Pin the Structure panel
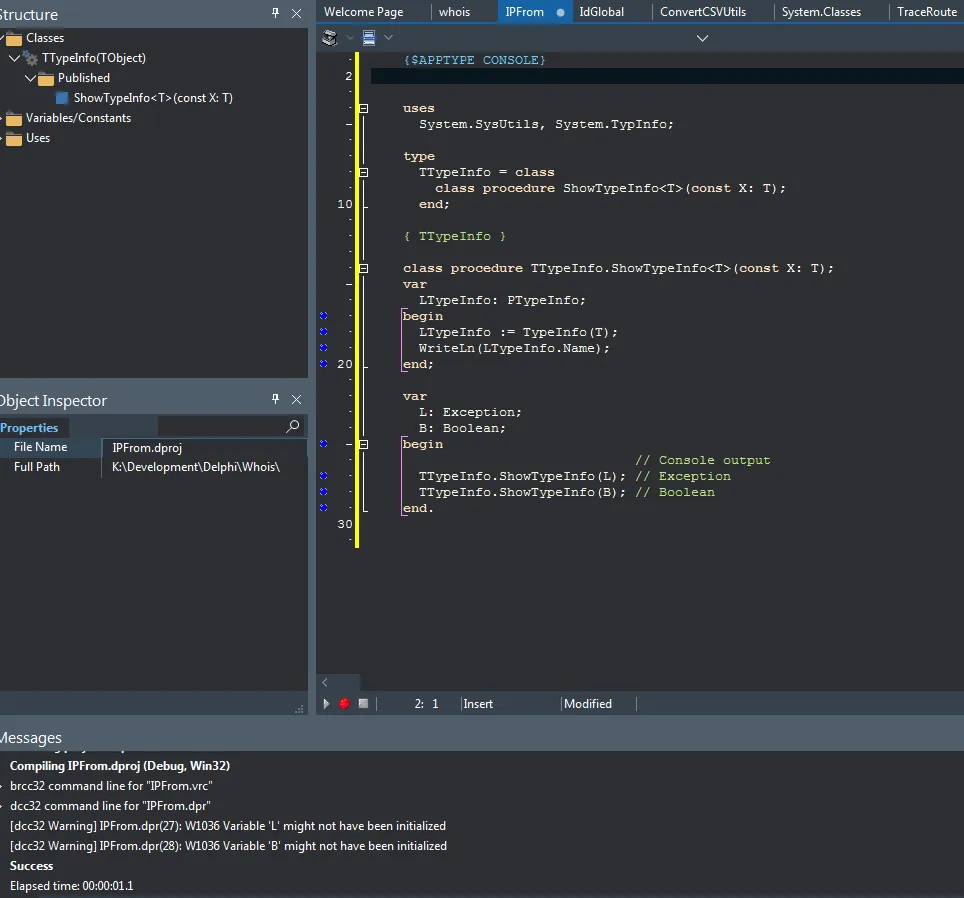This screenshot has width=964, height=898. [x=276, y=13]
